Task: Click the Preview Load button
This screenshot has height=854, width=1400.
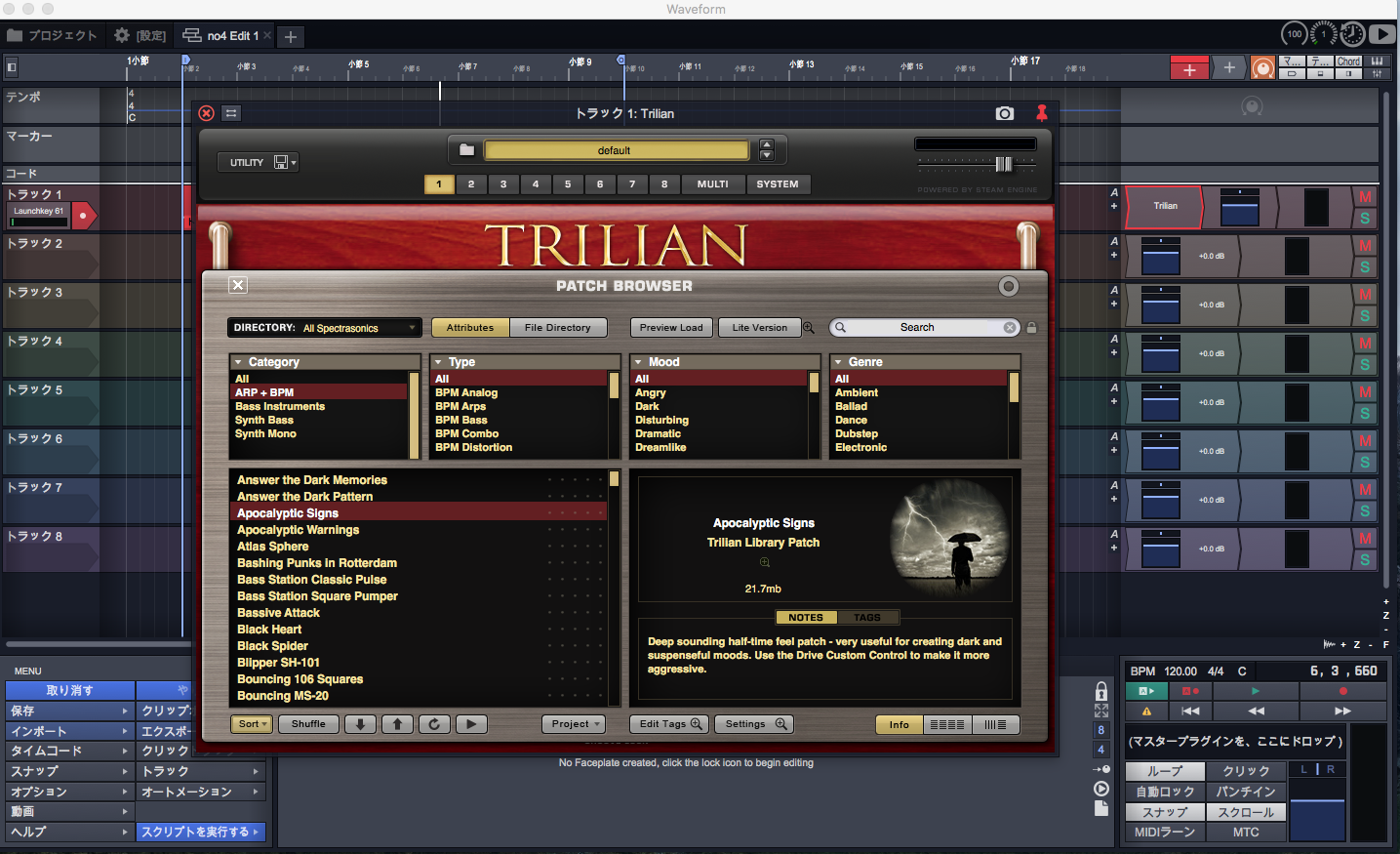Action: 671,328
